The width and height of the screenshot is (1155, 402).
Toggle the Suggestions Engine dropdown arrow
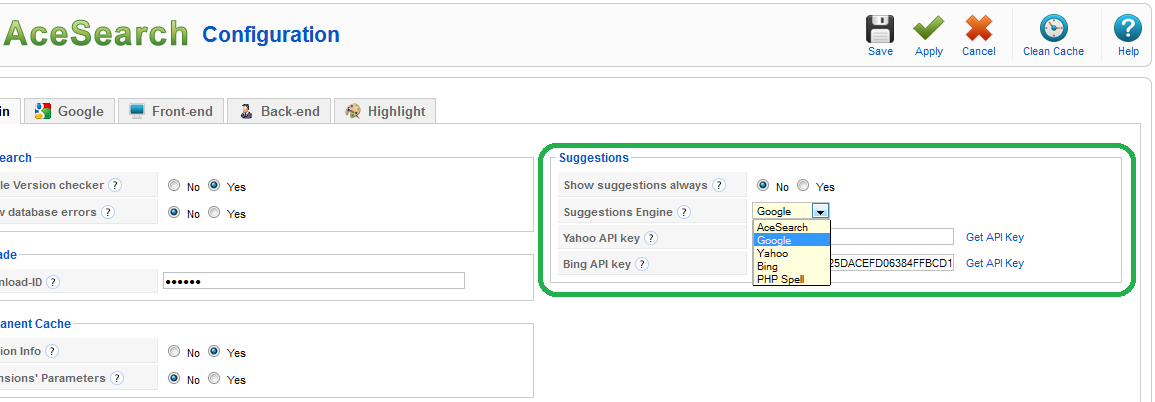tap(821, 211)
